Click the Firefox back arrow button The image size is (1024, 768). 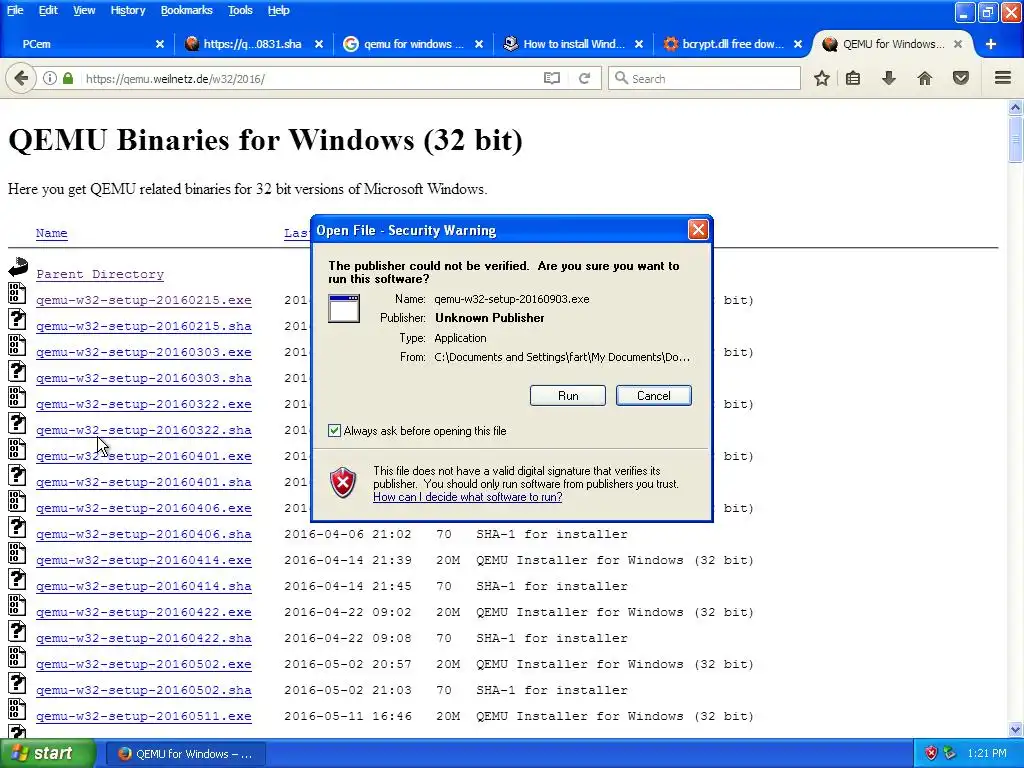(x=21, y=78)
